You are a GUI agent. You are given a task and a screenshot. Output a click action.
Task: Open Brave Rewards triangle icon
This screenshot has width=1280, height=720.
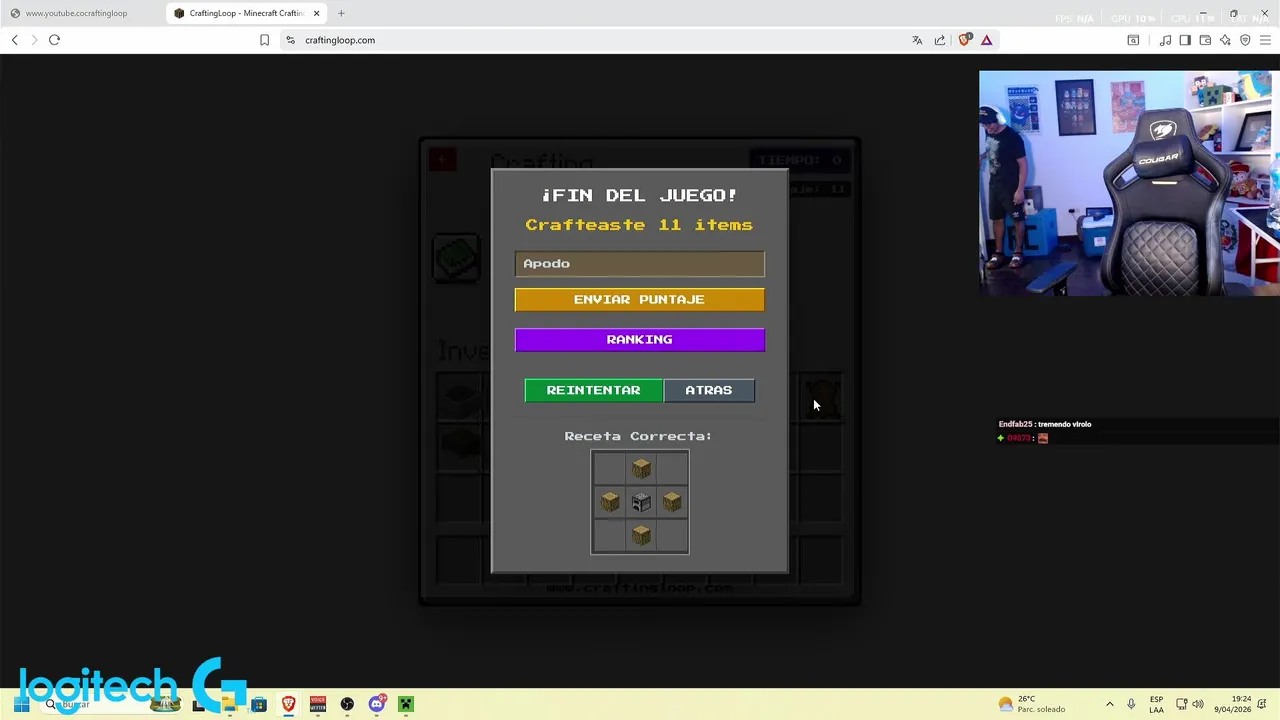pyautogui.click(x=986, y=40)
